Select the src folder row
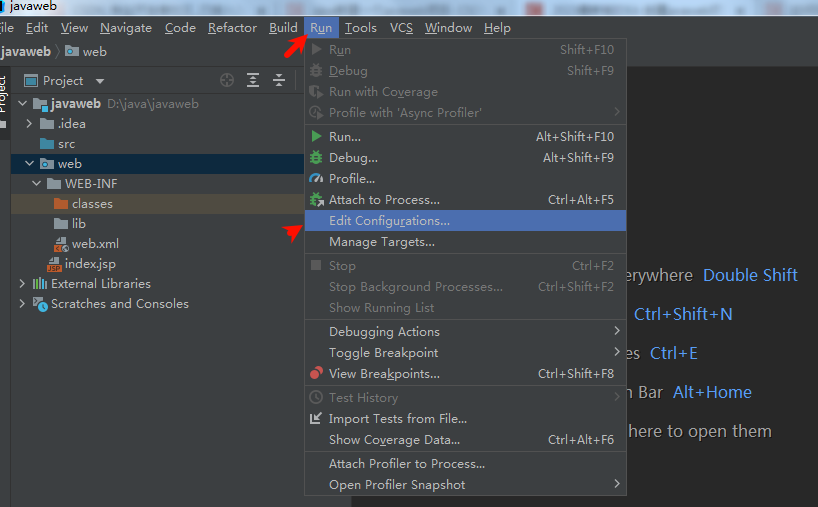The width and height of the screenshot is (818, 507). point(157,143)
